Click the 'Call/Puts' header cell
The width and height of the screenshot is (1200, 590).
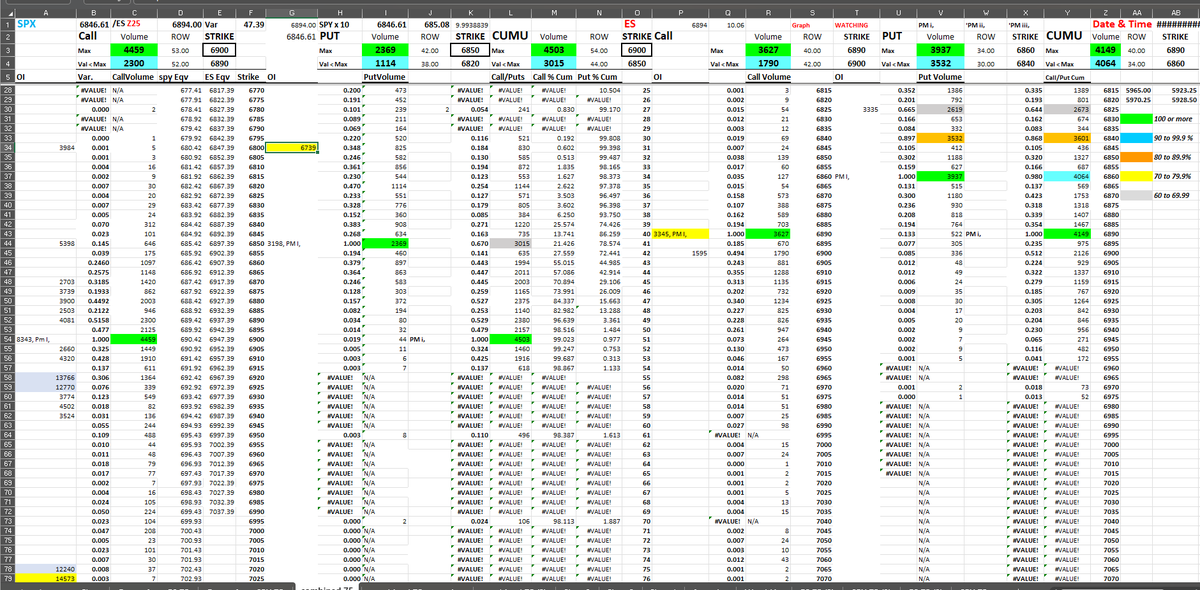510,76
